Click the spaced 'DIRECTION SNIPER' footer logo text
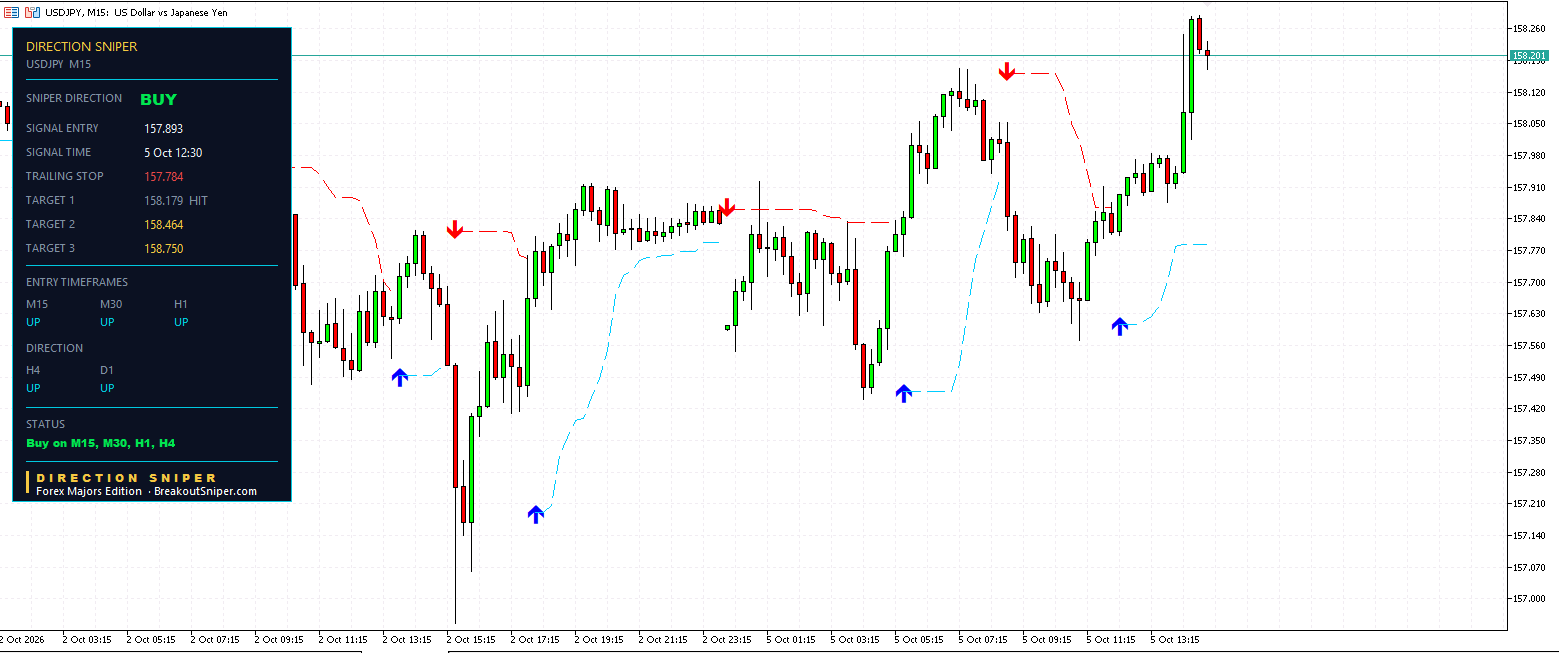This screenshot has height=653, width=1559. pyautogui.click(x=126, y=478)
